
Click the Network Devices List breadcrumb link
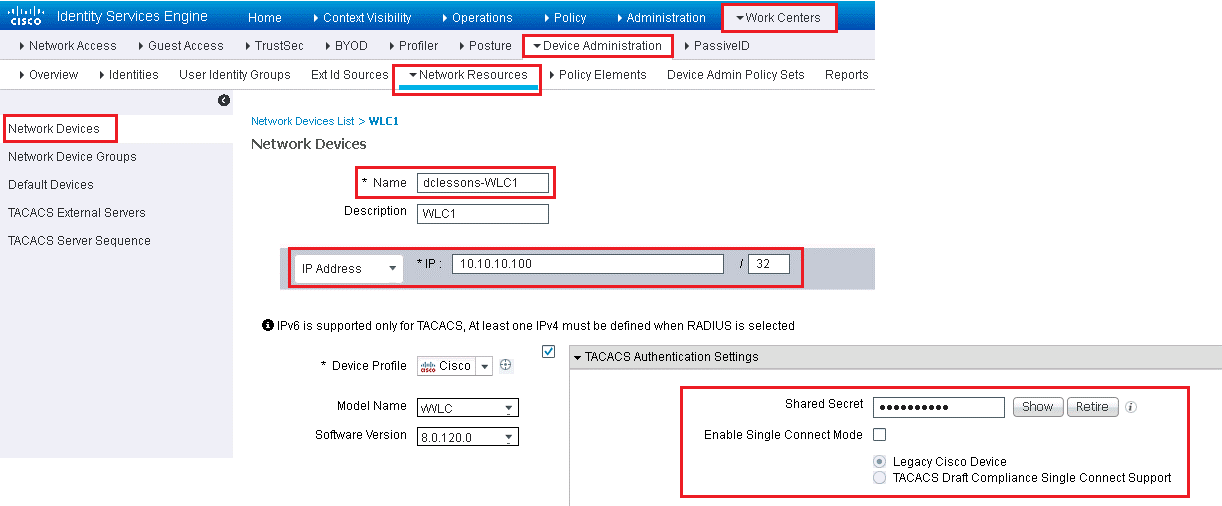tap(303, 121)
